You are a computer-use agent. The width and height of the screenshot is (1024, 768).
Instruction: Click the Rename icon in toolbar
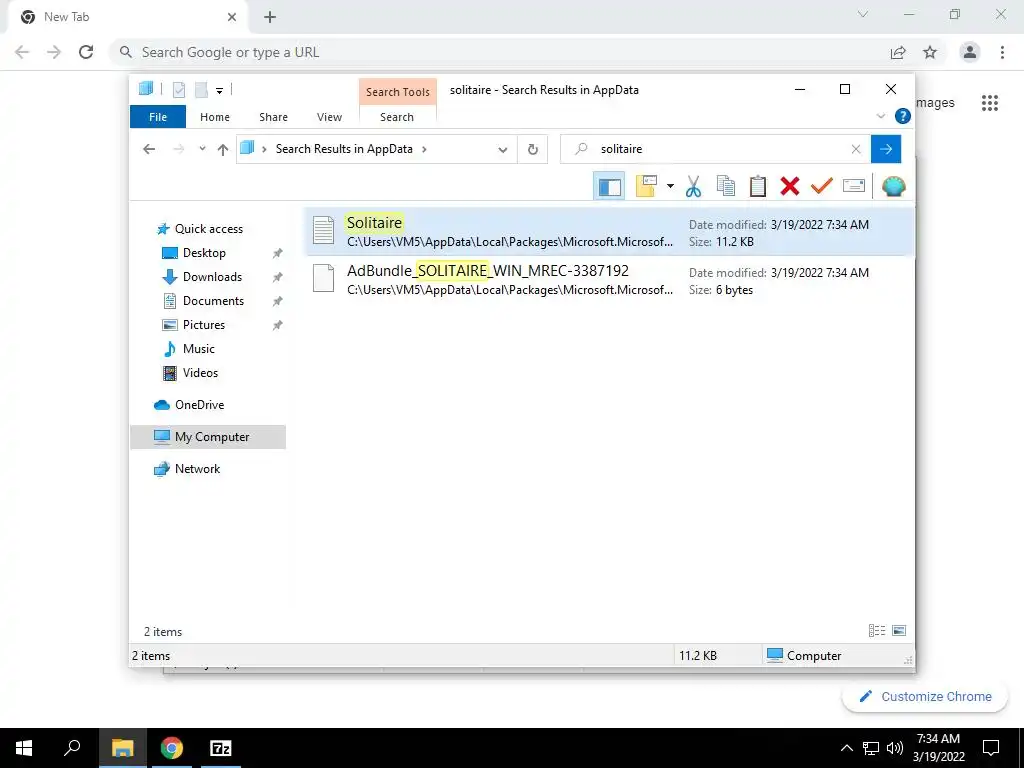pos(854,186)
